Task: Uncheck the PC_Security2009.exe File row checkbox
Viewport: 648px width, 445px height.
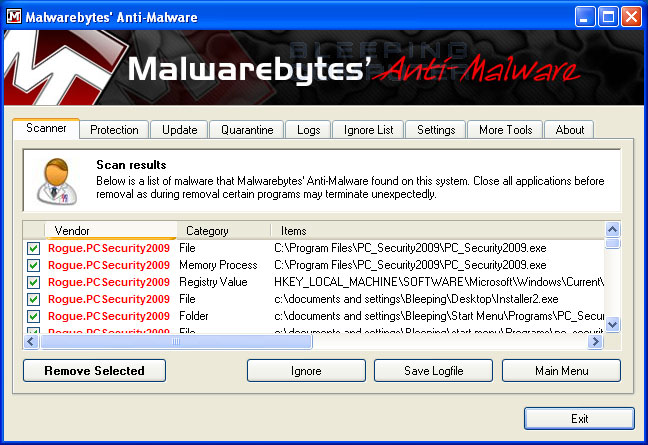Action: [x=33, y=248]
